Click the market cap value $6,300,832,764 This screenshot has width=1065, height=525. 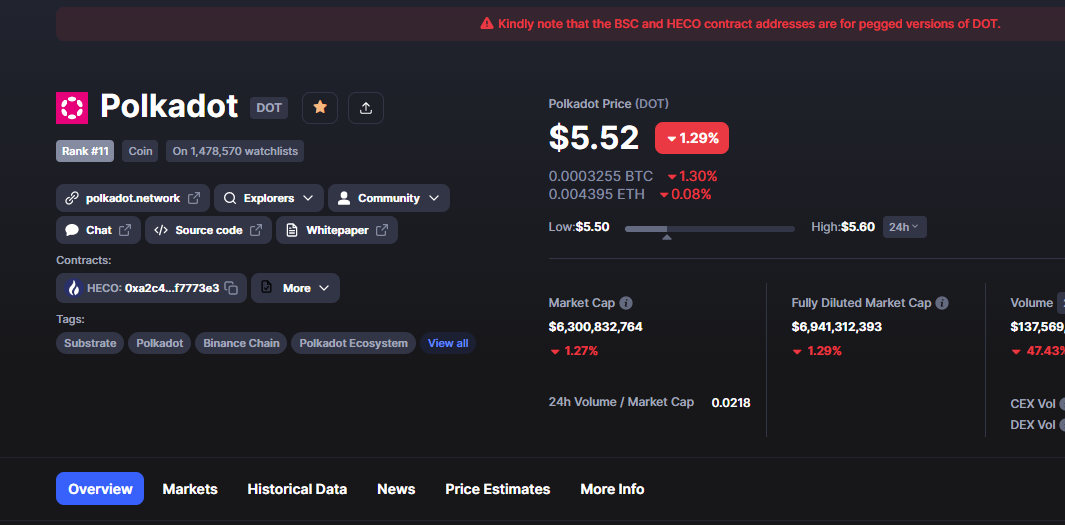click(x=595, y=327)
